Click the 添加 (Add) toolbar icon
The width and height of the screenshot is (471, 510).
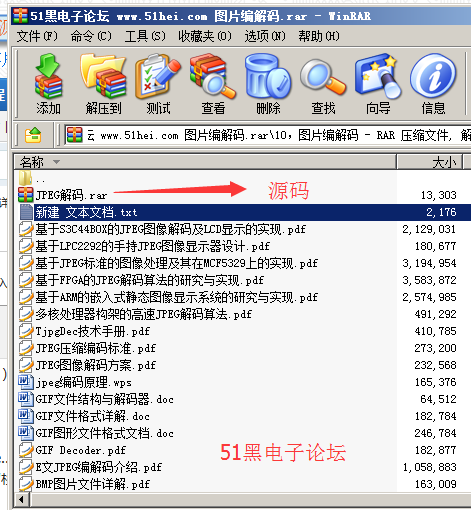48,83
